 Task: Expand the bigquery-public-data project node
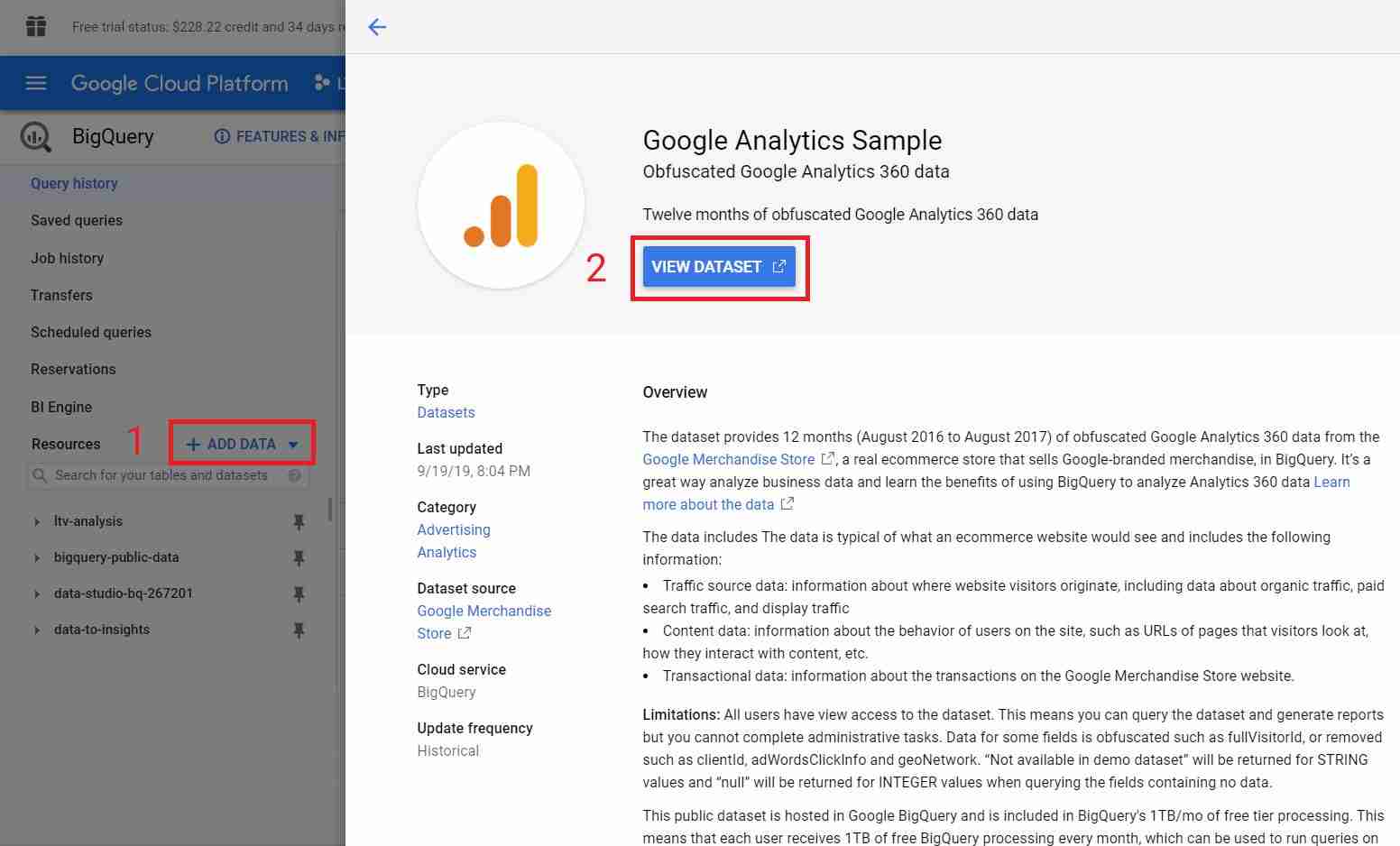36,558
